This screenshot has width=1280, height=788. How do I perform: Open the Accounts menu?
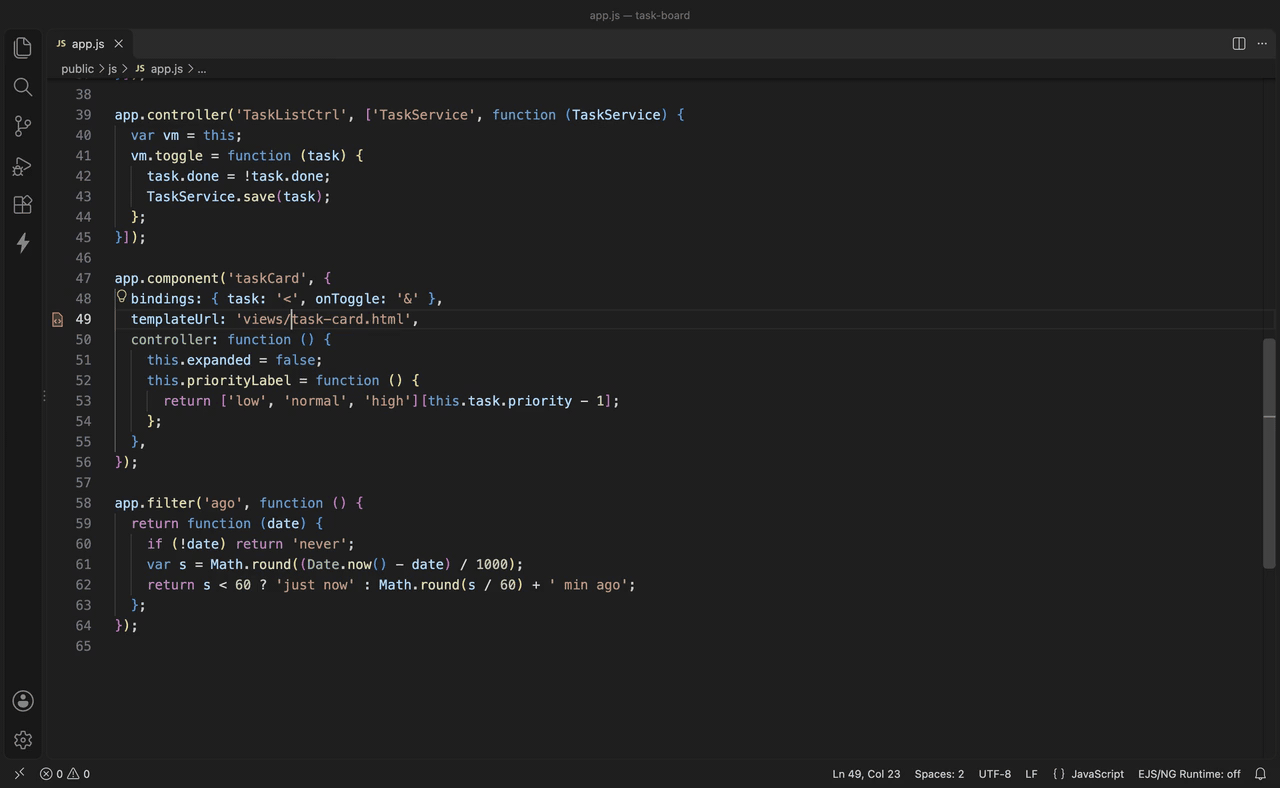pos(23,701)
